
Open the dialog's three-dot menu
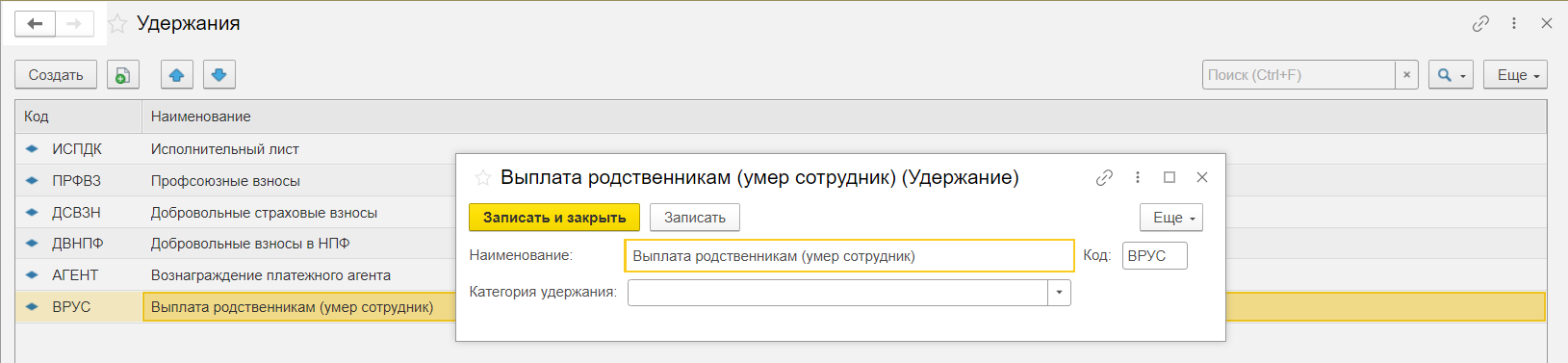1138,177
